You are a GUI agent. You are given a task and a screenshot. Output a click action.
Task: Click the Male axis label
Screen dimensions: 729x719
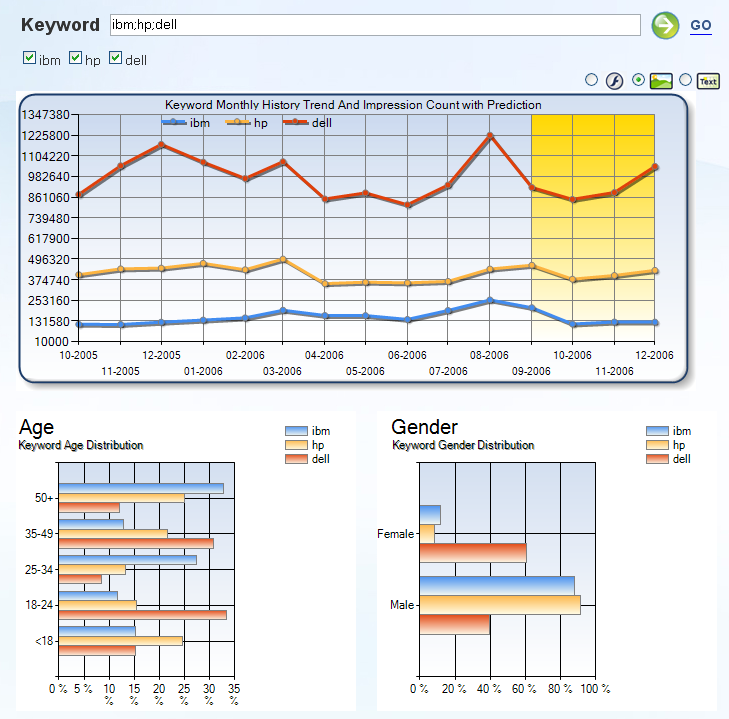[x=402, y=605]
